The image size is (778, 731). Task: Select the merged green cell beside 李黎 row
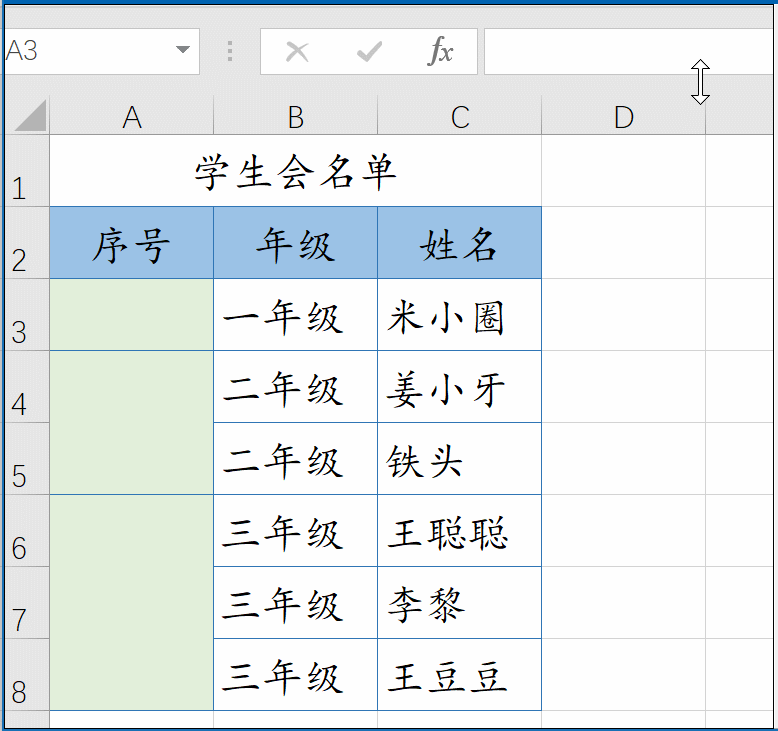click(x=131, y=602)
